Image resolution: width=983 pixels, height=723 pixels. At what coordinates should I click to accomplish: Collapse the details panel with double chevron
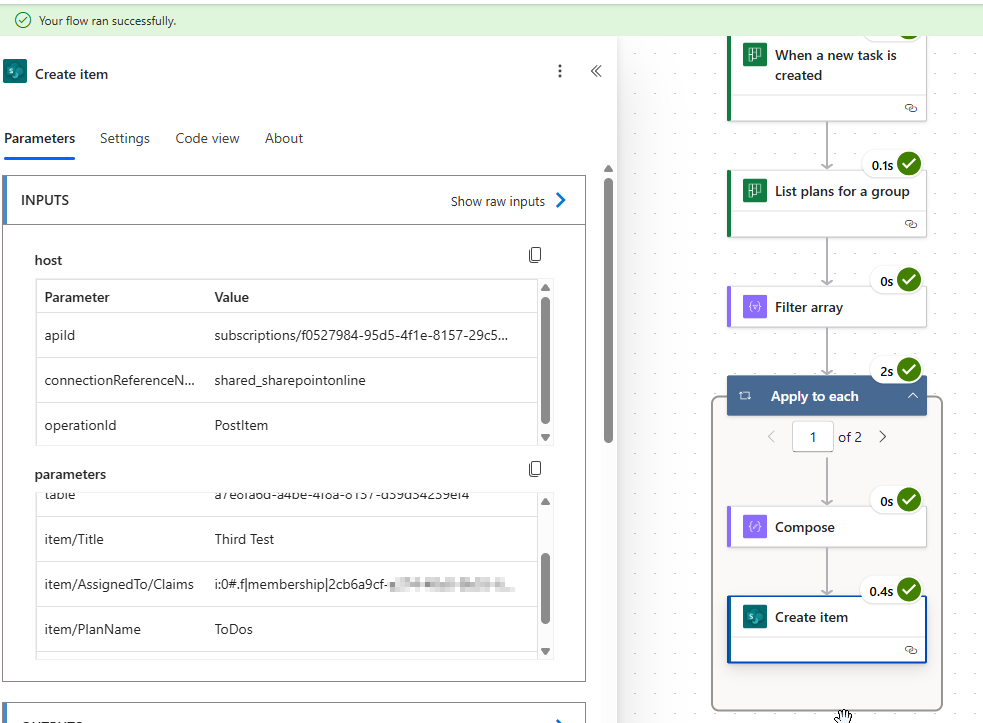596,71
